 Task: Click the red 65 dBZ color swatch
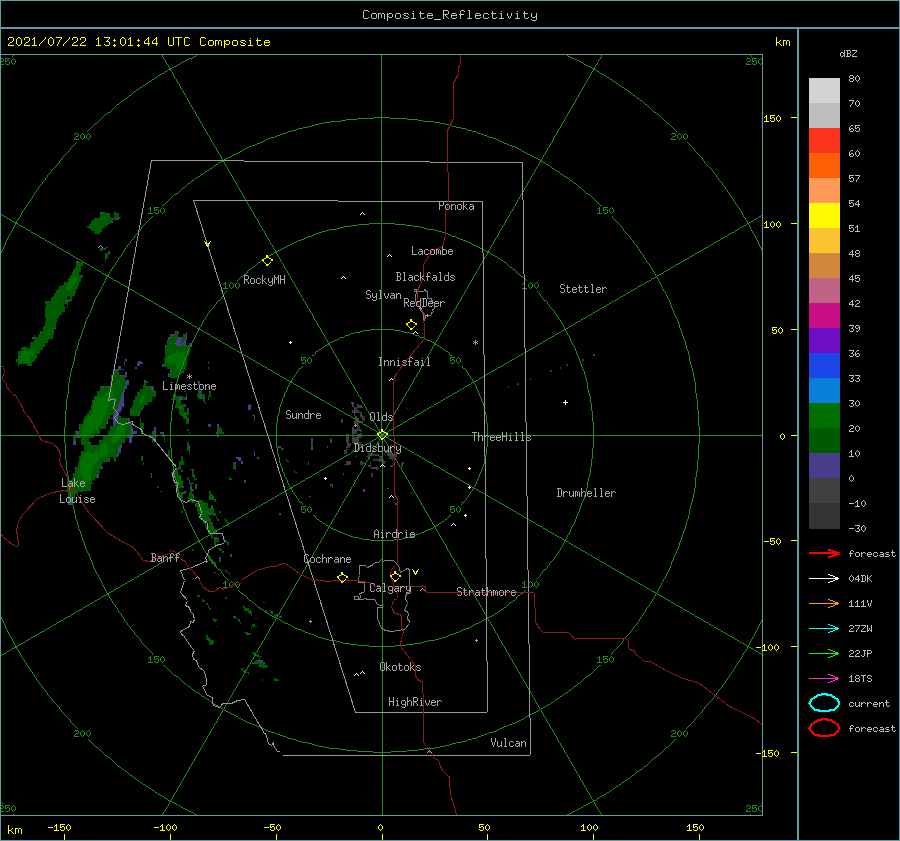click(x=824, y=141)
